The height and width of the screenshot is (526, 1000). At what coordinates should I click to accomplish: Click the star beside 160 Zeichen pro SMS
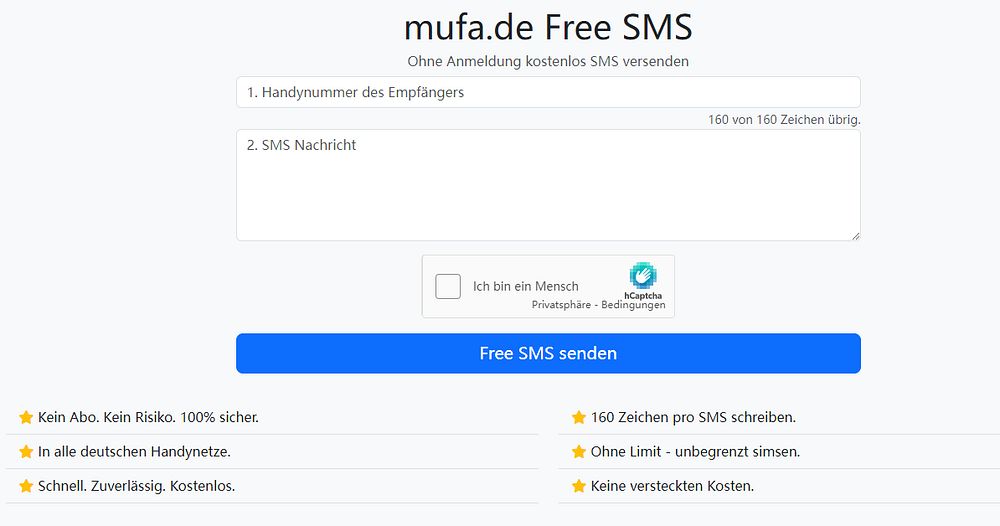[578, 418]
